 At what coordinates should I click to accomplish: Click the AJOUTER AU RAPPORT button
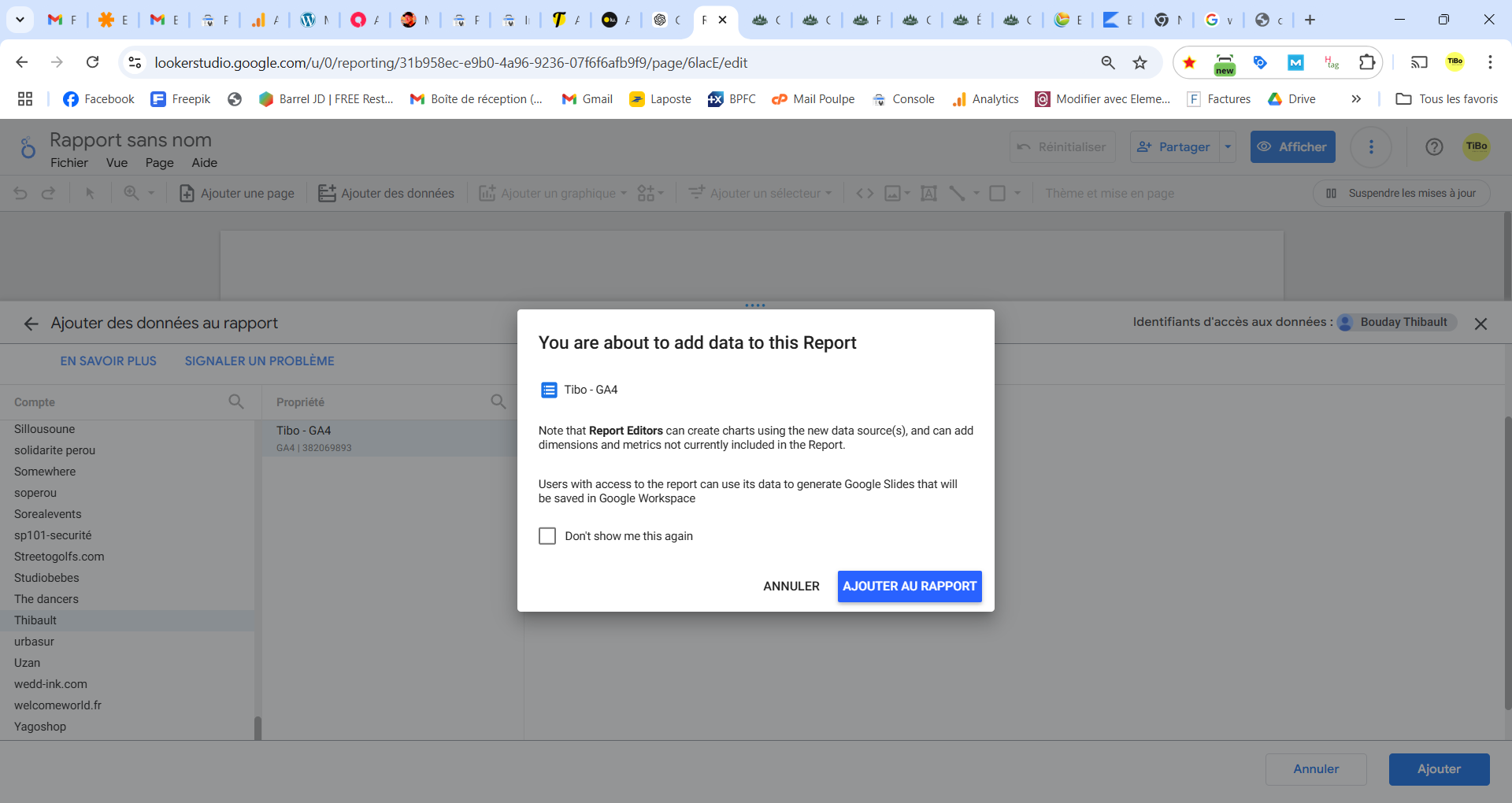pos(909,587)
